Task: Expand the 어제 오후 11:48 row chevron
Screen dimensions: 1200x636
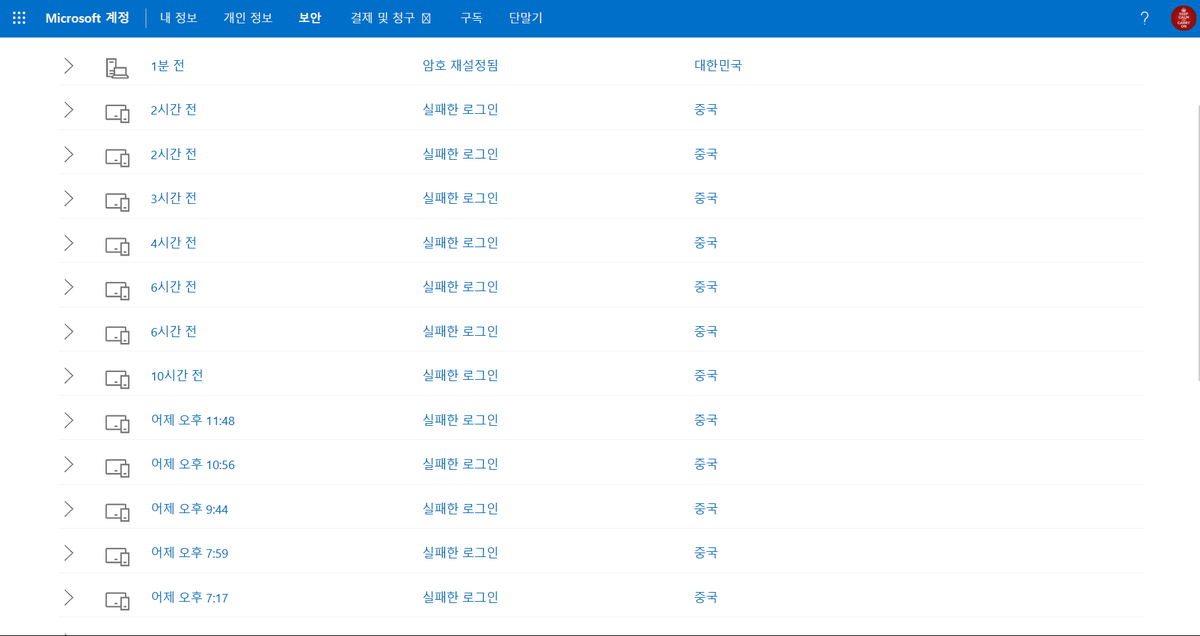Action: coord(68,420)
